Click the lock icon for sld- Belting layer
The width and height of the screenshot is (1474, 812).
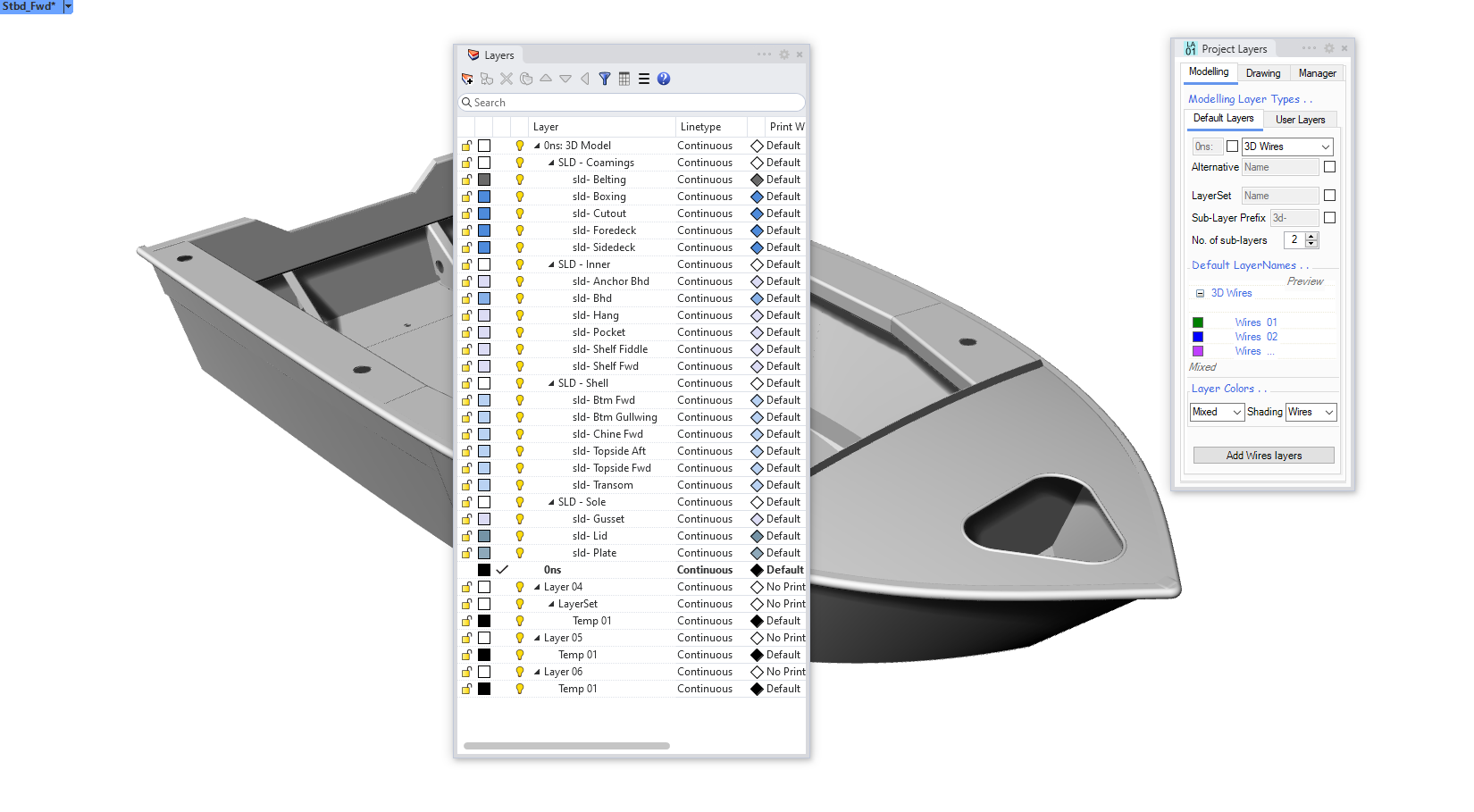pyautogui.click(x=466, y=180)
